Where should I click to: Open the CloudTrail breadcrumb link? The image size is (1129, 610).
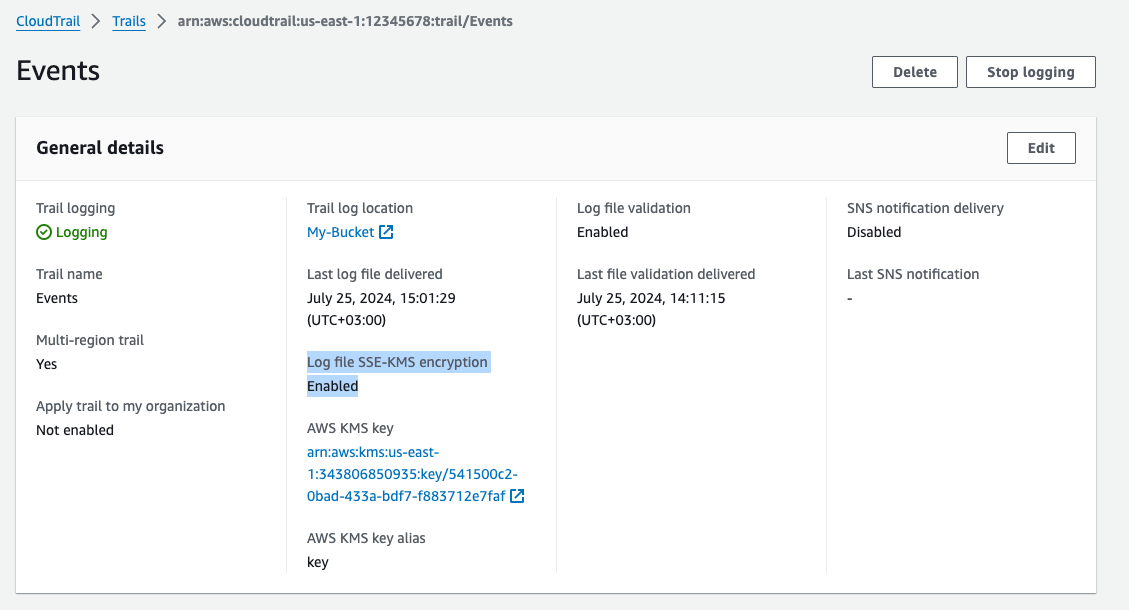(x=48, y=21)
